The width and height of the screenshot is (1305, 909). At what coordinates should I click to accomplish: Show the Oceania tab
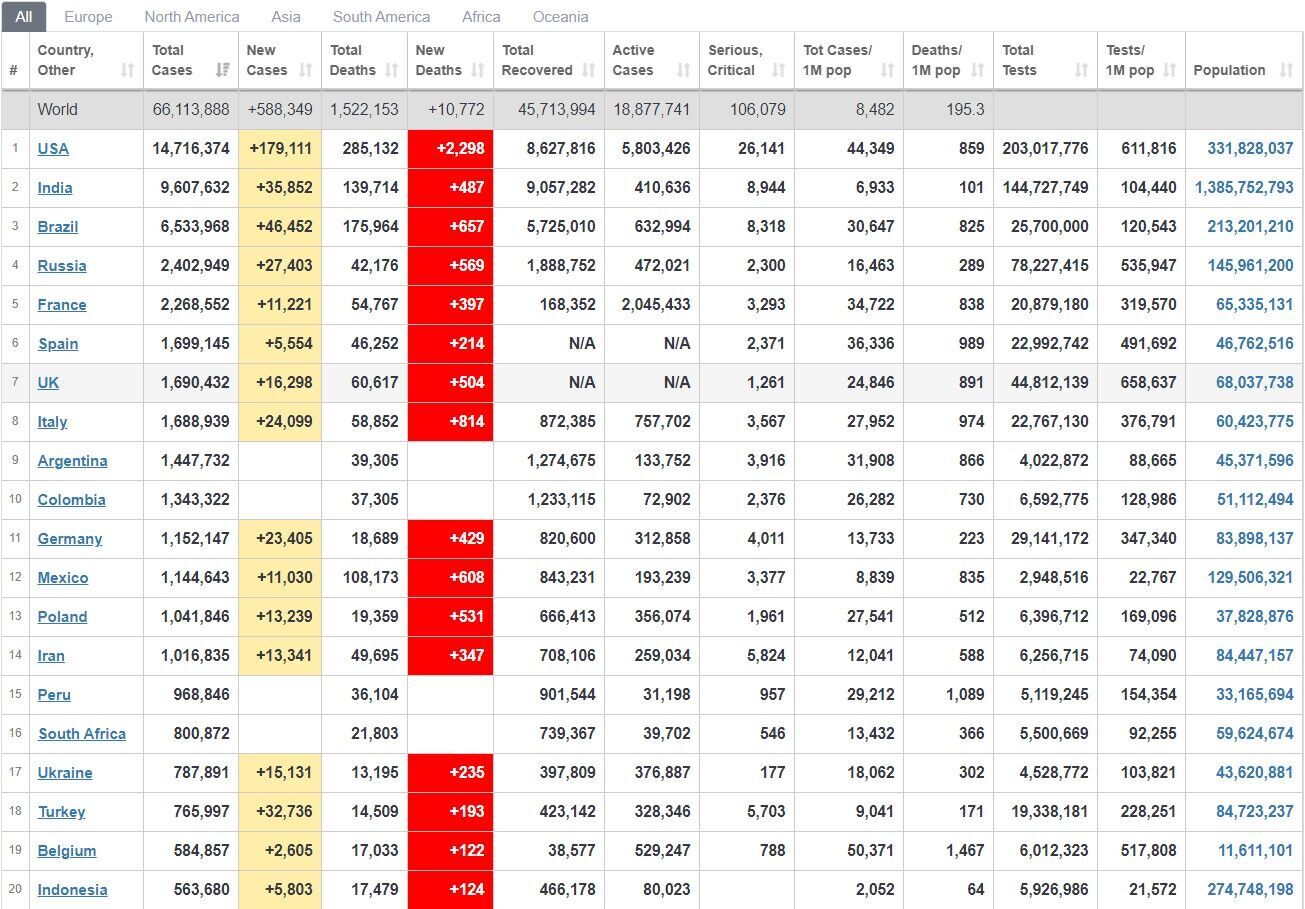pos(560,17)
